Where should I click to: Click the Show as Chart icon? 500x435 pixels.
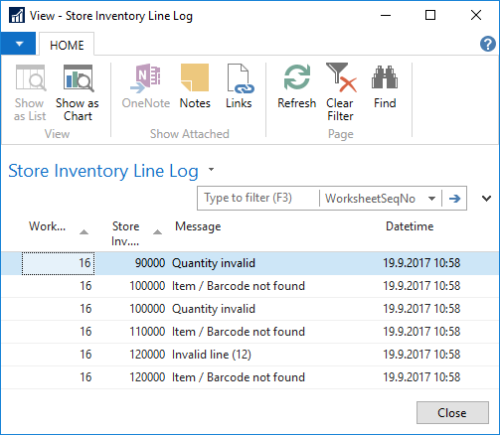(78, 78)
